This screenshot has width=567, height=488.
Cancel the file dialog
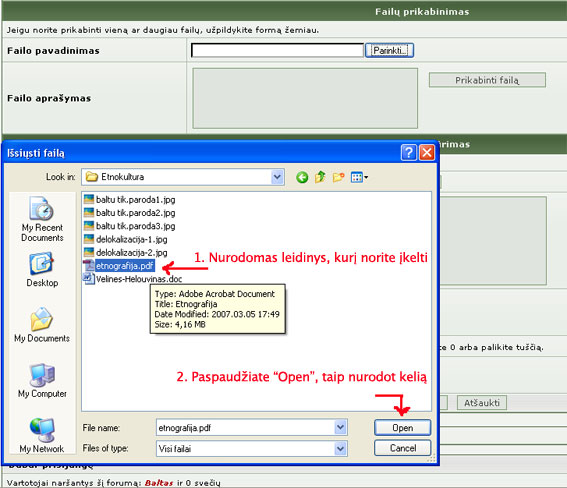click(x=402, y=448)
